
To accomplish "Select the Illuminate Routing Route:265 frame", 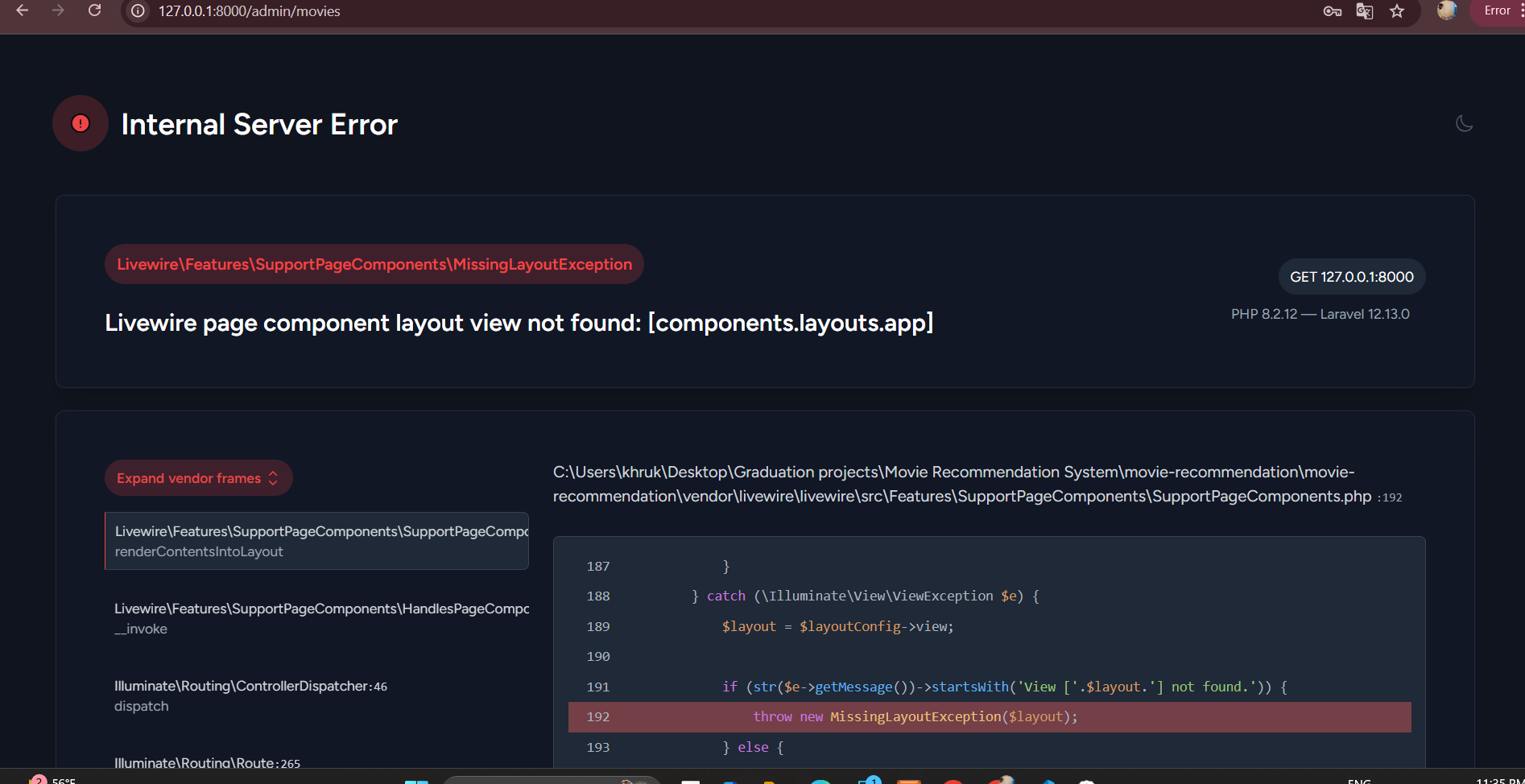I will tap(208, 761).
